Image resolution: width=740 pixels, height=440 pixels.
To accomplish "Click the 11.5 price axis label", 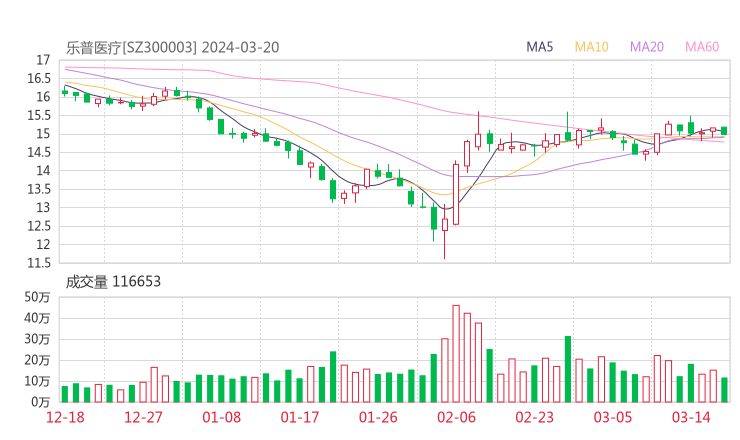I will pyautogui.click(x=39, y=262).
